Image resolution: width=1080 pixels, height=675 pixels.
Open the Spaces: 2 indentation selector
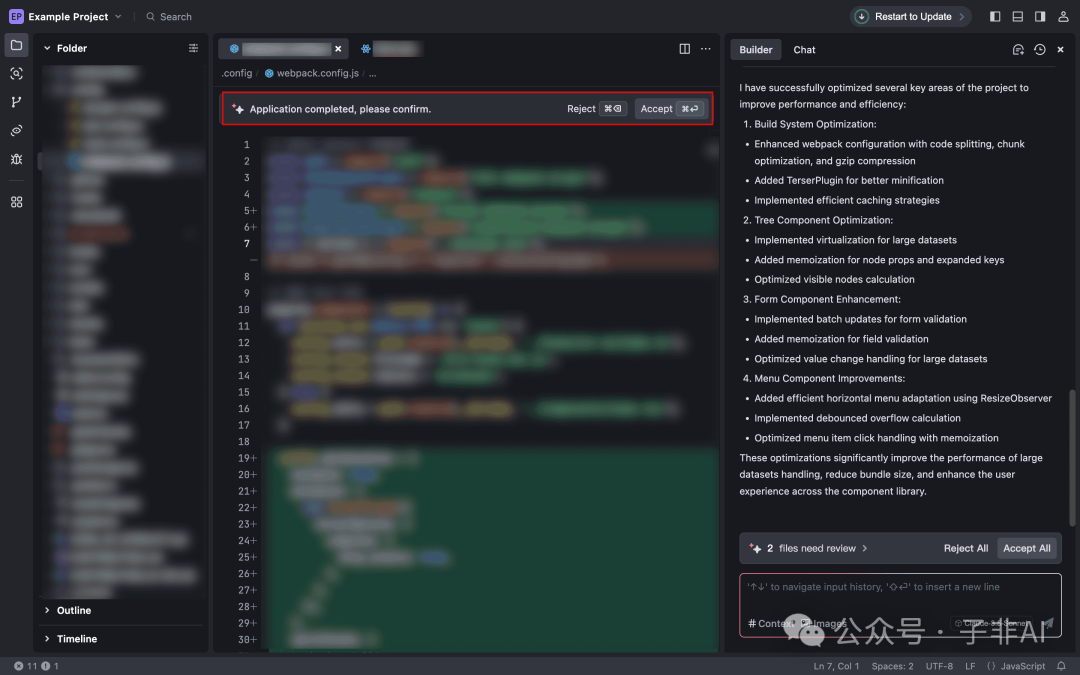click(x=892, y=666)
